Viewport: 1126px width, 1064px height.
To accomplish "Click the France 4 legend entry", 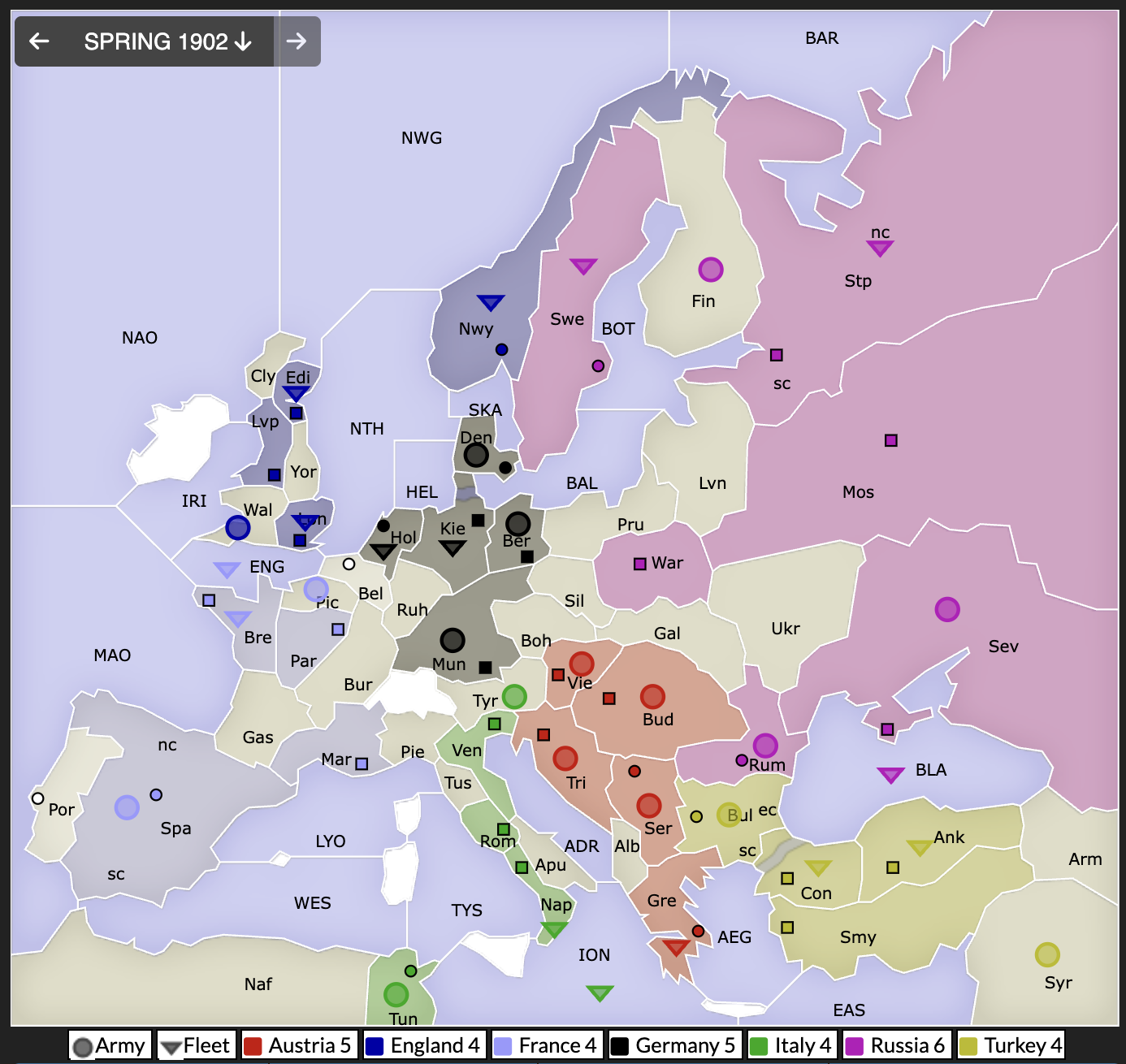I will [x=547, y=1045].
